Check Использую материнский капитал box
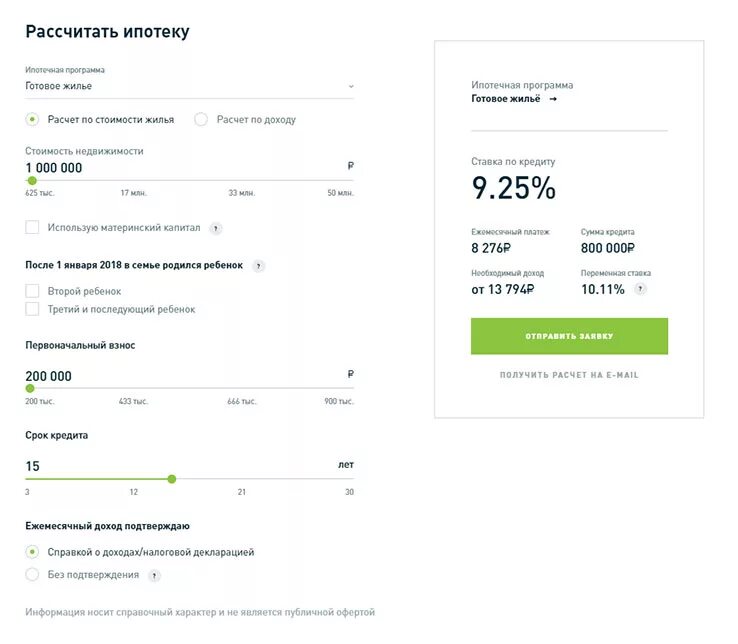This screenshot has height=644, width=738. tap(32, 228)
